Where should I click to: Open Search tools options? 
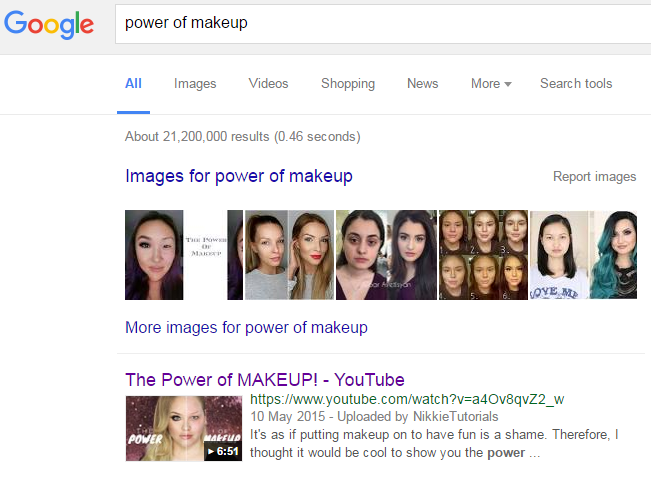click(576, 83)
